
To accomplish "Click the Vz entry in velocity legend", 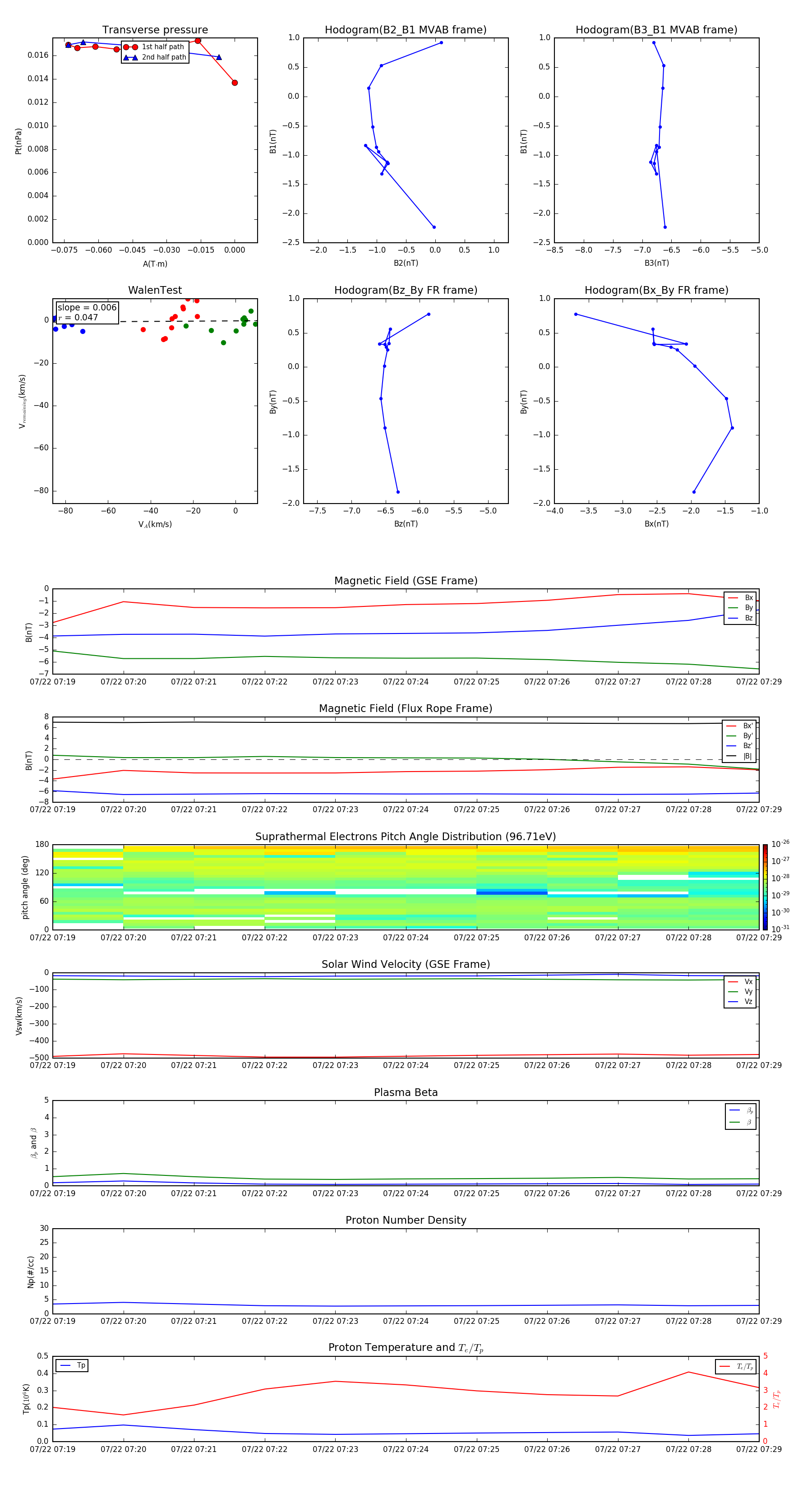I will click(x=740, y=1002).
